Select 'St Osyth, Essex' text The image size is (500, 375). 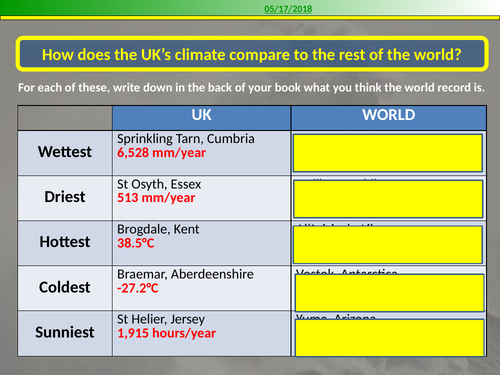point(159,184)
